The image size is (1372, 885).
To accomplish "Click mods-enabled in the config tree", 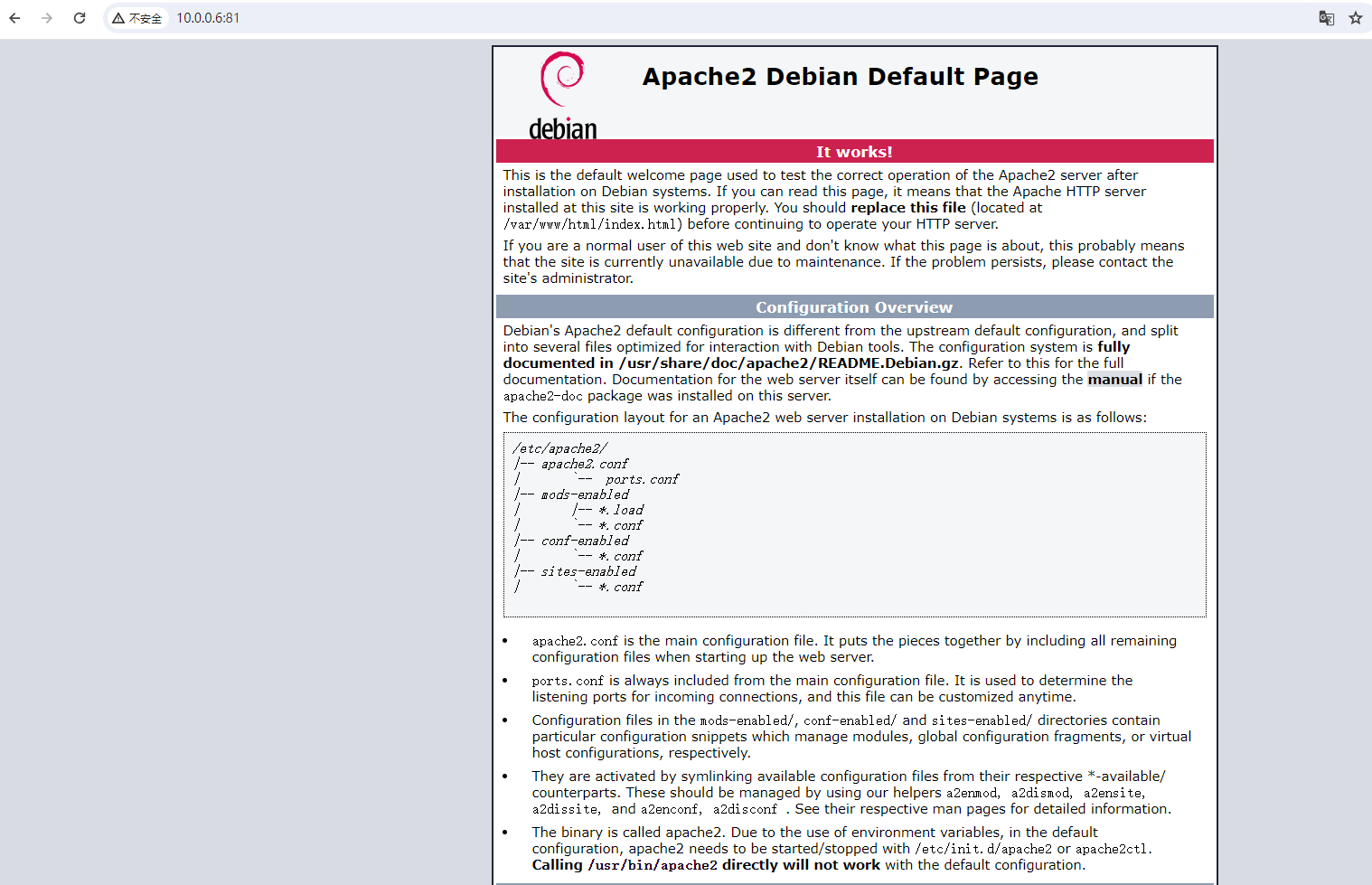I will (585, 494).
